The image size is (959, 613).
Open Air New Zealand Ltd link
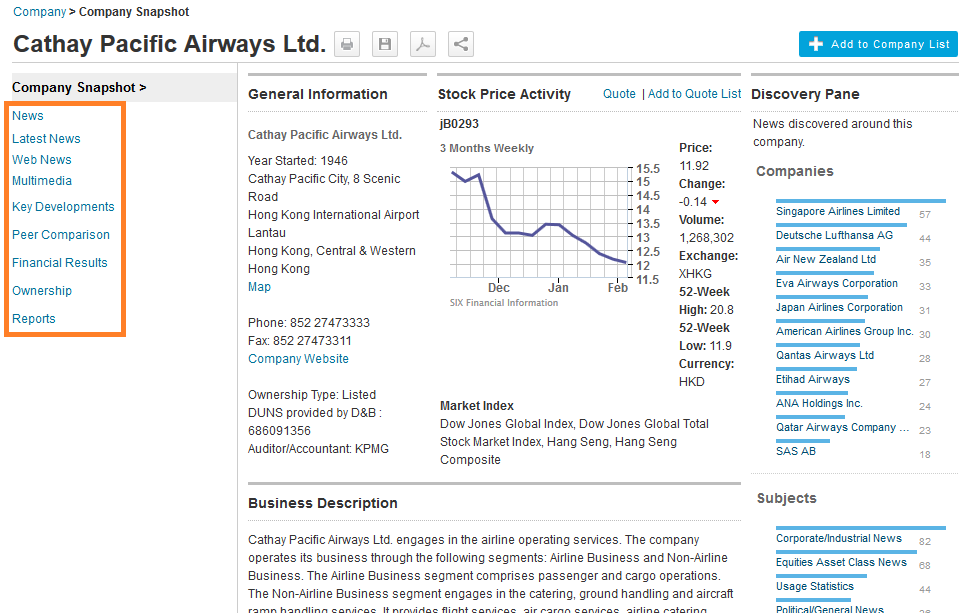click(x=826, y=259)
